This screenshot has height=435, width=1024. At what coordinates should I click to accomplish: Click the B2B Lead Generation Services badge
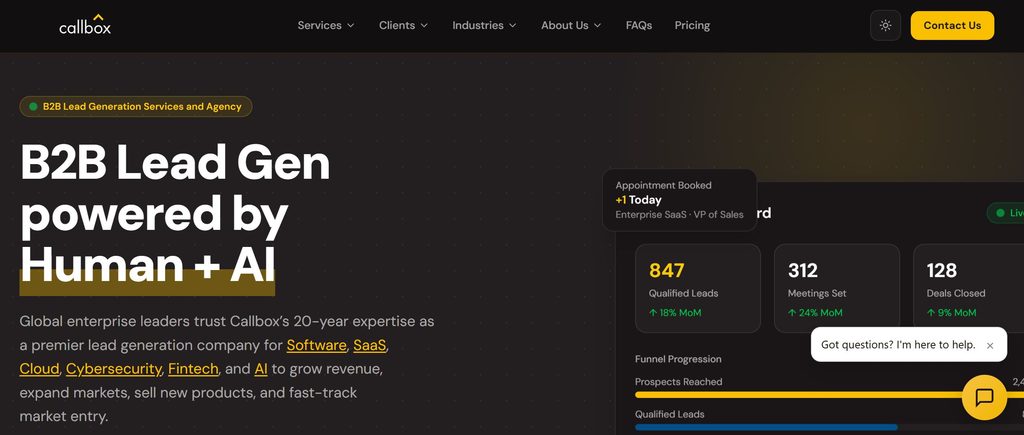click(136, 106)
